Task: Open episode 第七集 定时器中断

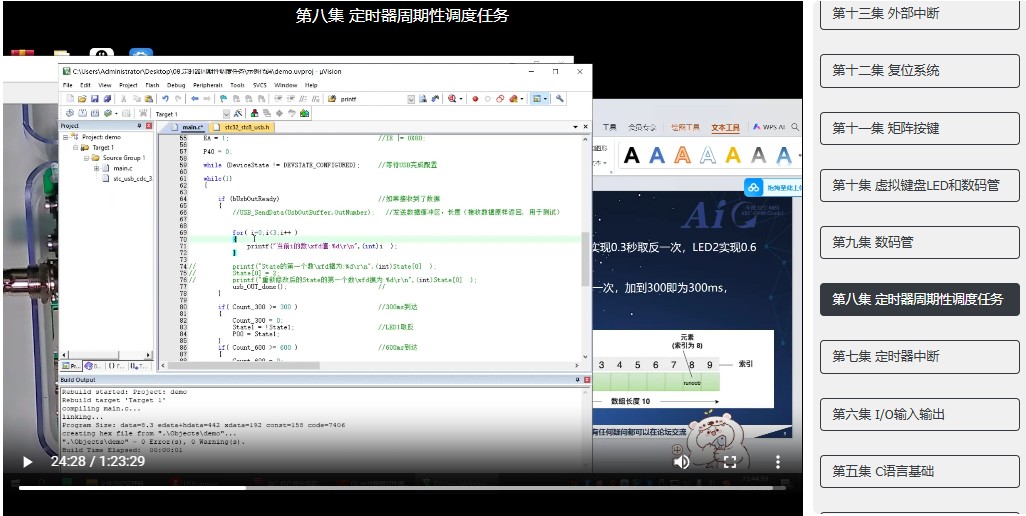Action: click(919, 356)
